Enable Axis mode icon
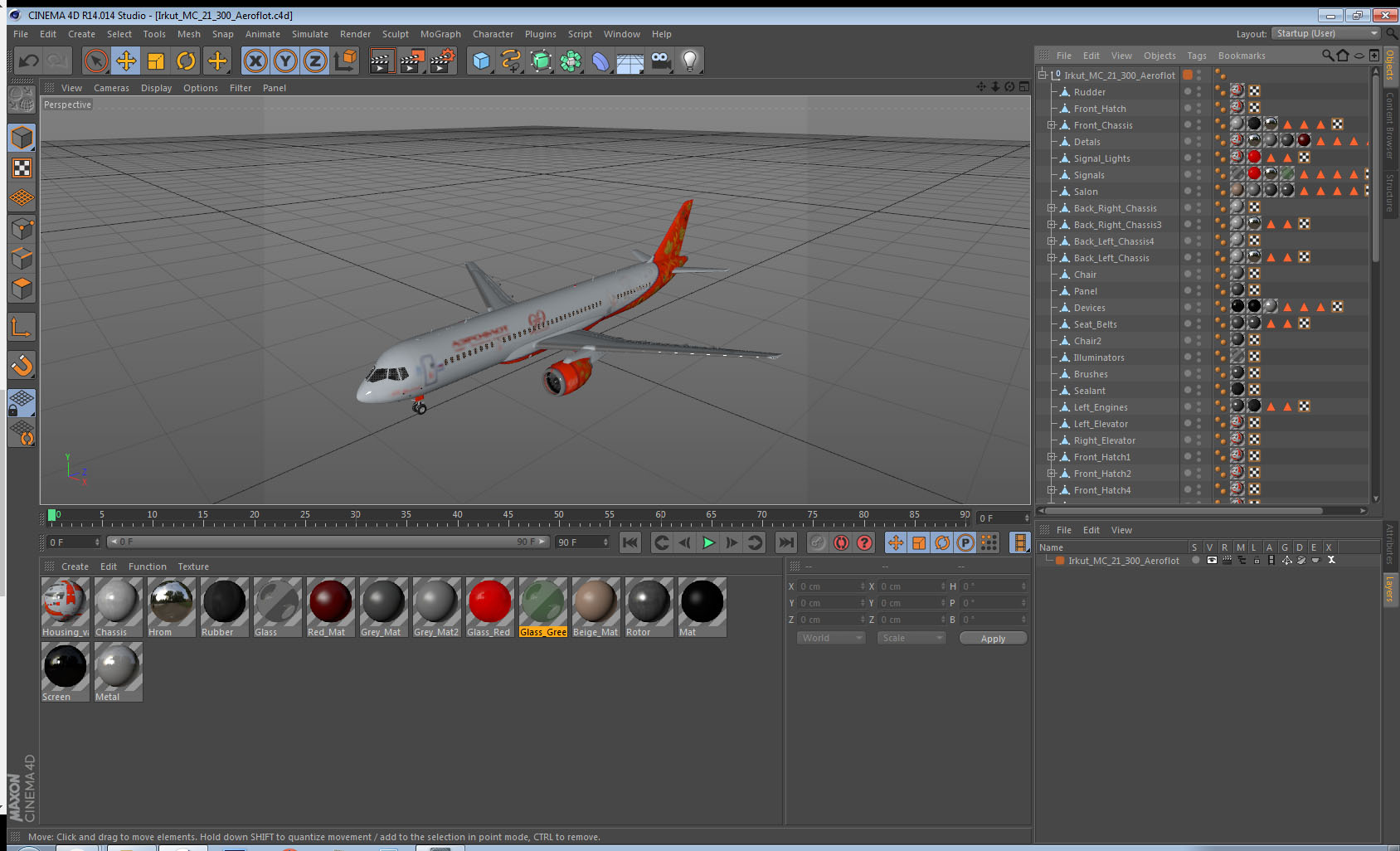The width and height of the screenshot is (1400, 851). 22,328
